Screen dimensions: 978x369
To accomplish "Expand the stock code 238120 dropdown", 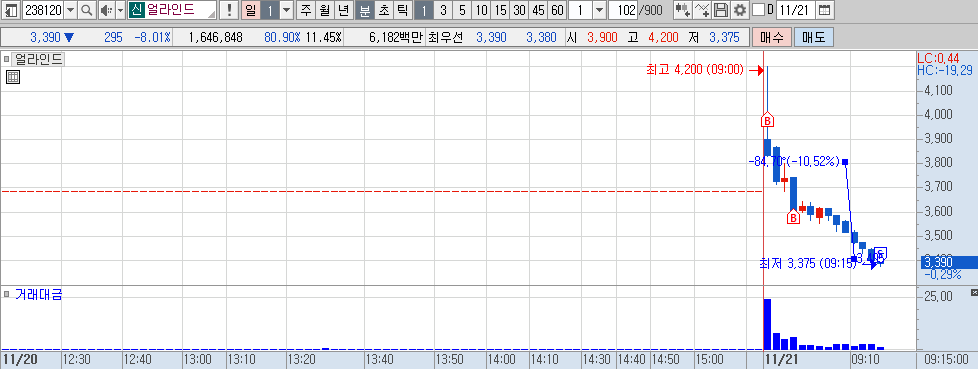I will (x=70, y=10).
